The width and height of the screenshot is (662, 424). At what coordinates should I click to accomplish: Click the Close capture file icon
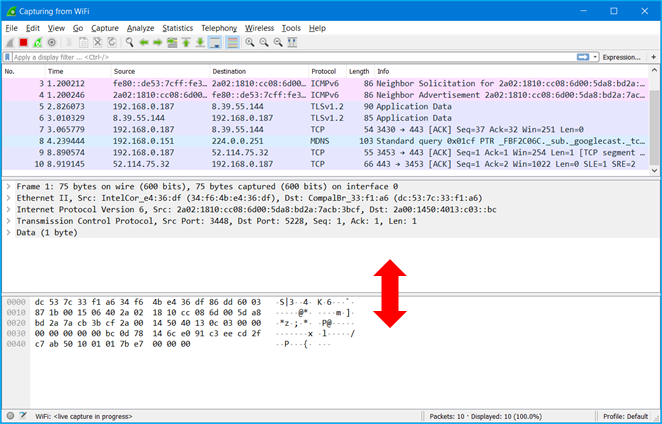tap(98, 42)
